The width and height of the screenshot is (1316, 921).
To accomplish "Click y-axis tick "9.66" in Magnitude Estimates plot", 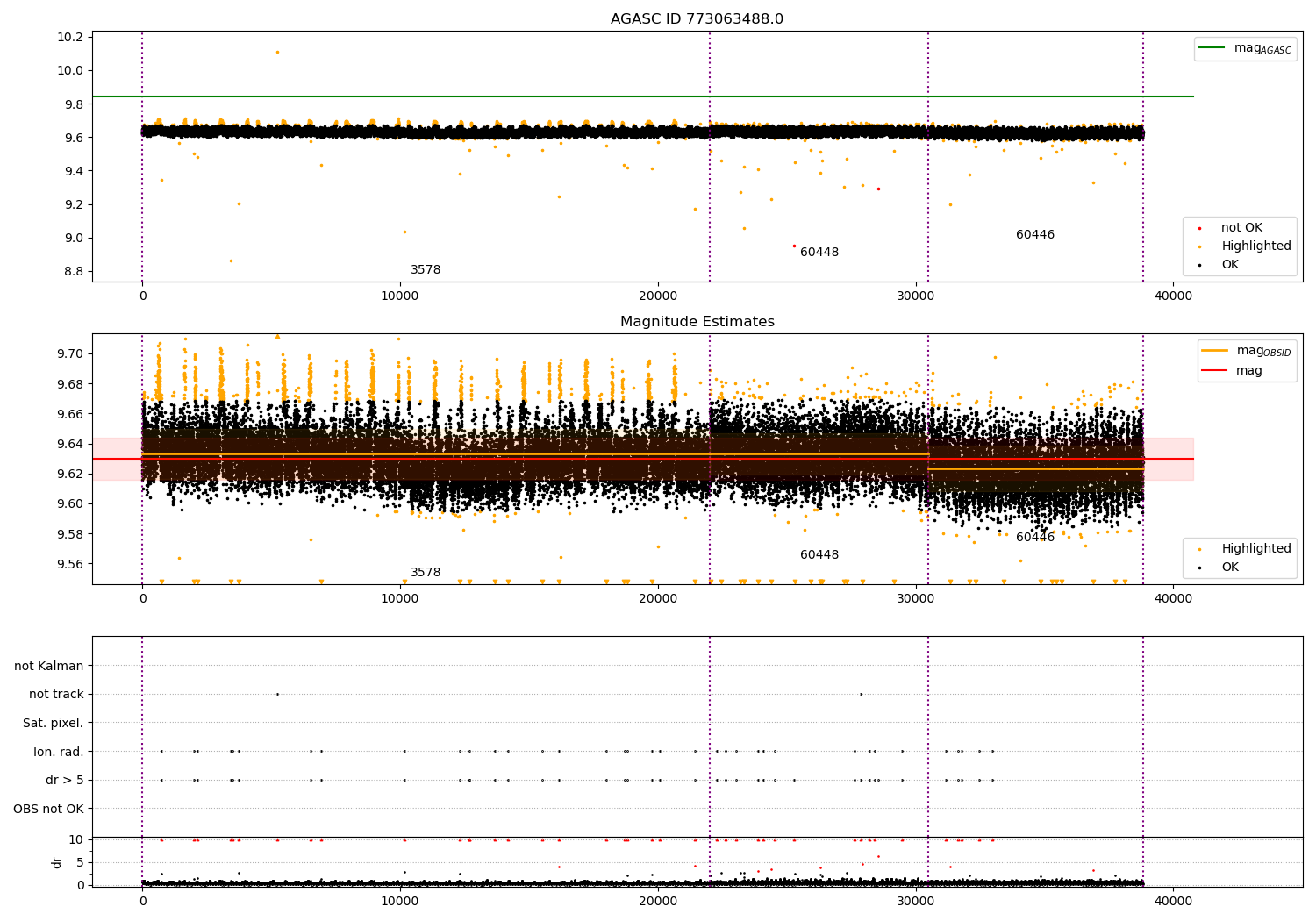I will pos(70,414).
